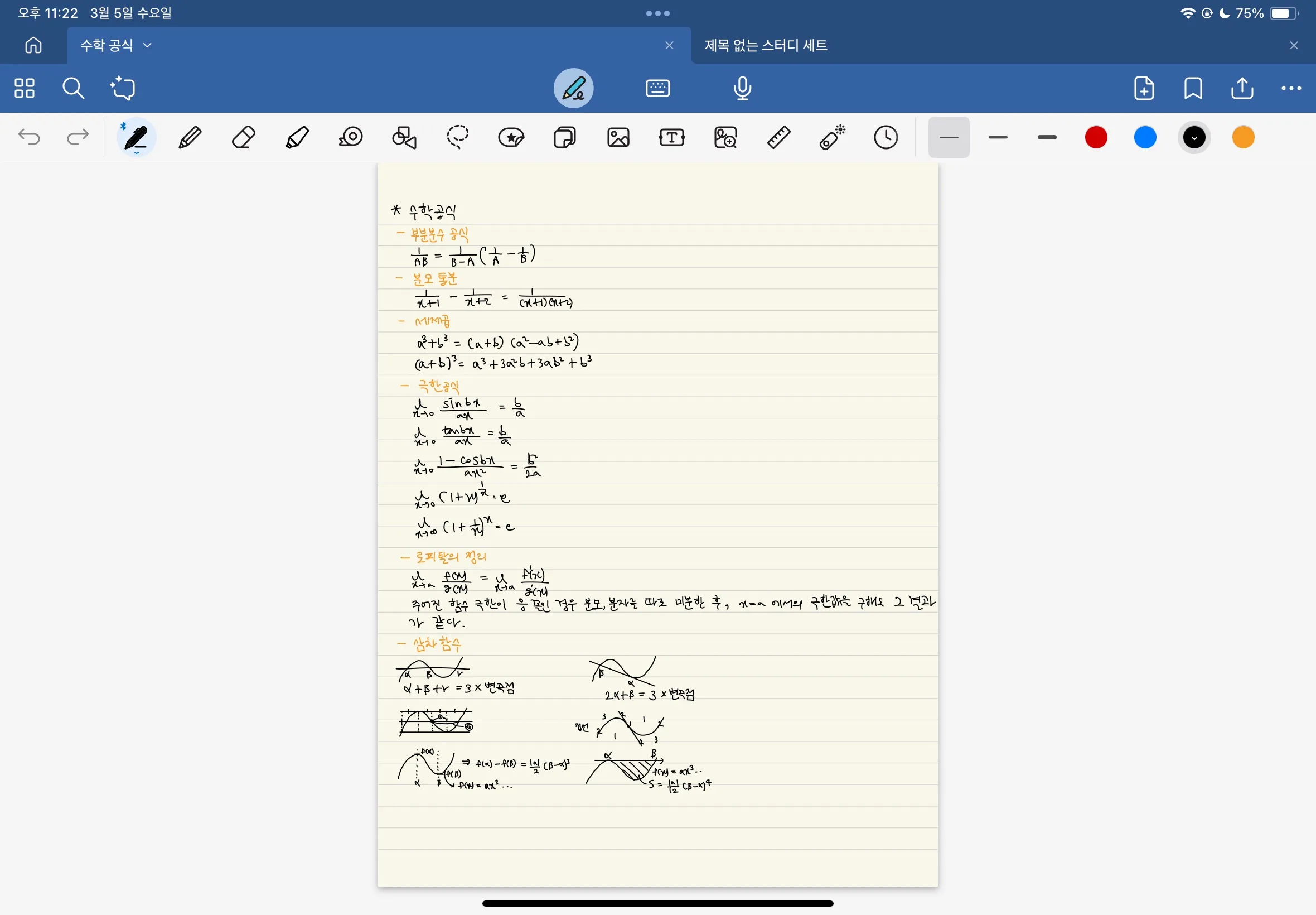Open the more options ellipsis menu

pyautogui.click(x=1291, y=88)
